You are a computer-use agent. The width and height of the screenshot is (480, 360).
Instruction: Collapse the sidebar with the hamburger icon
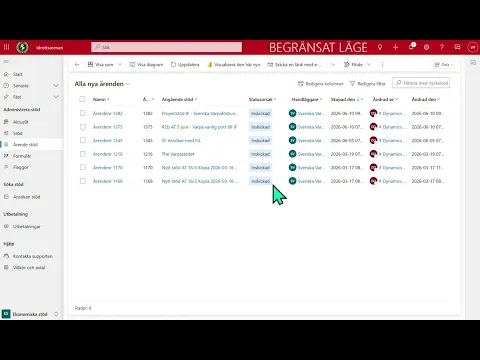coord(6,62)
